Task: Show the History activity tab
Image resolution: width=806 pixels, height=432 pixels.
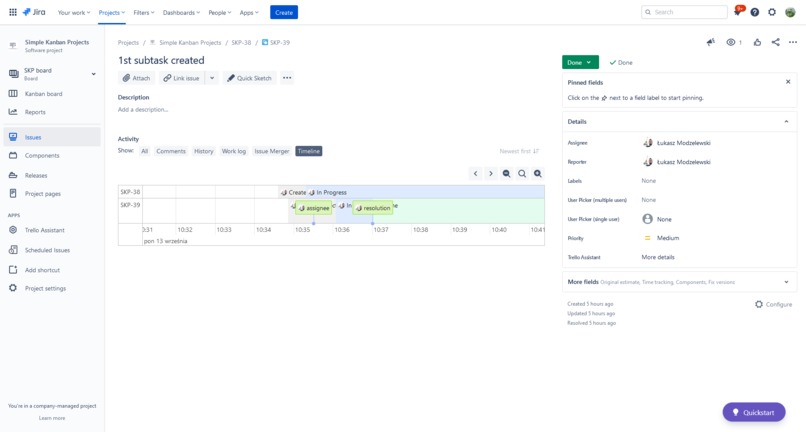Action: 204,151
